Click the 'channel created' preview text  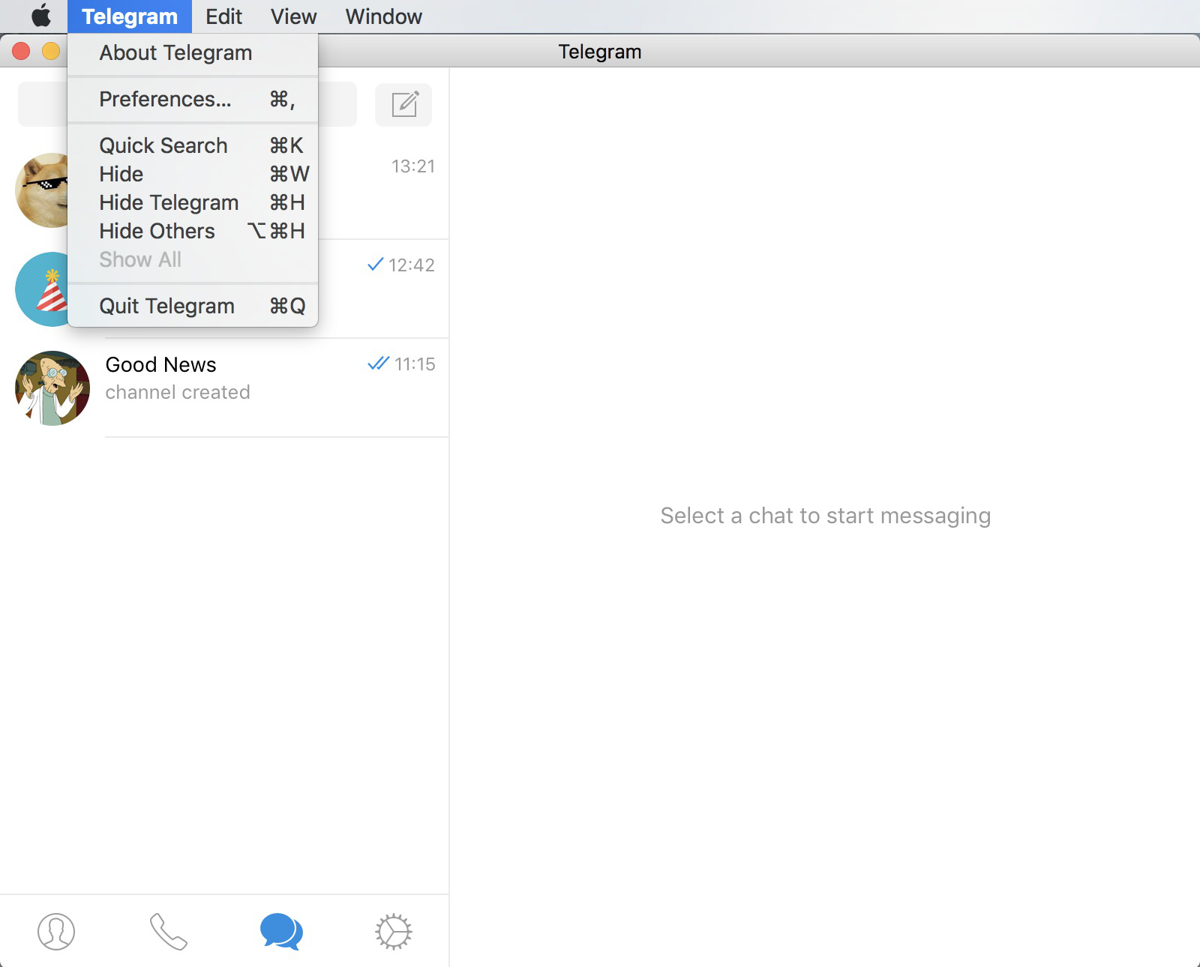coord(178,392)
